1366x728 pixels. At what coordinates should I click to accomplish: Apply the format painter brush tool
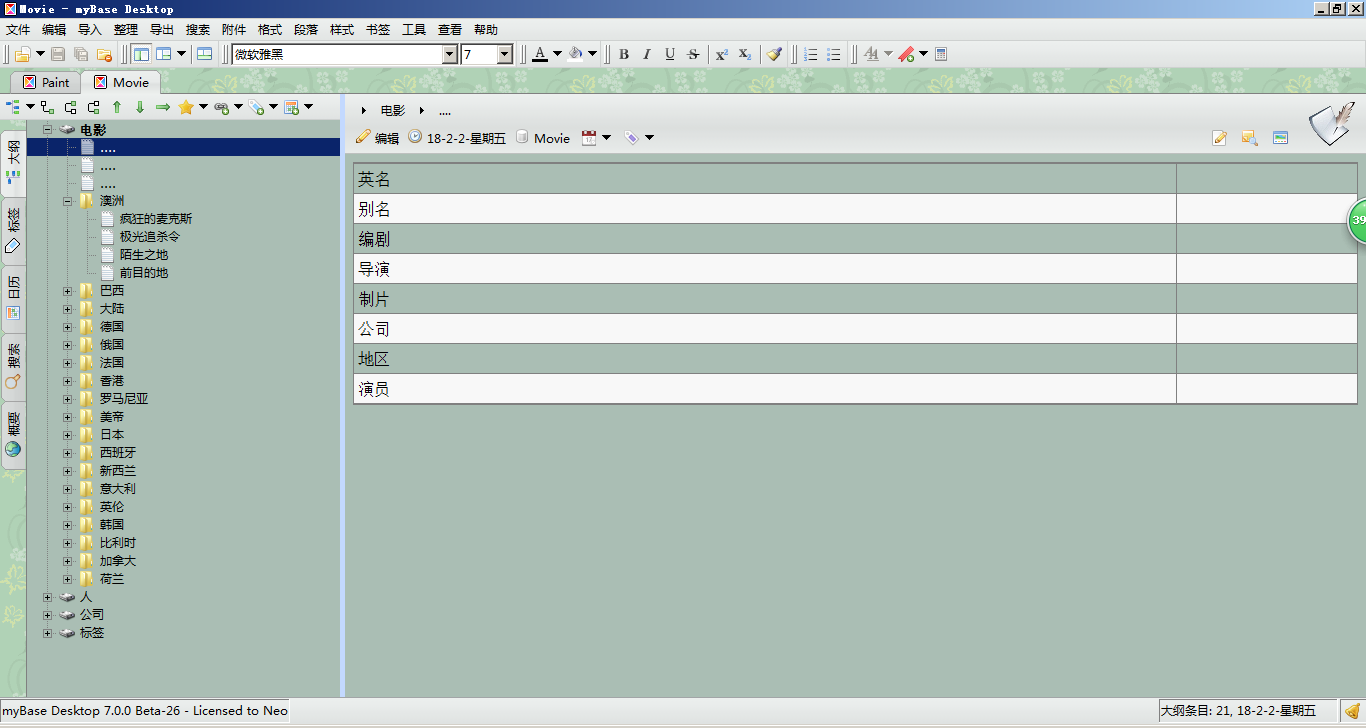coord(774,54)
